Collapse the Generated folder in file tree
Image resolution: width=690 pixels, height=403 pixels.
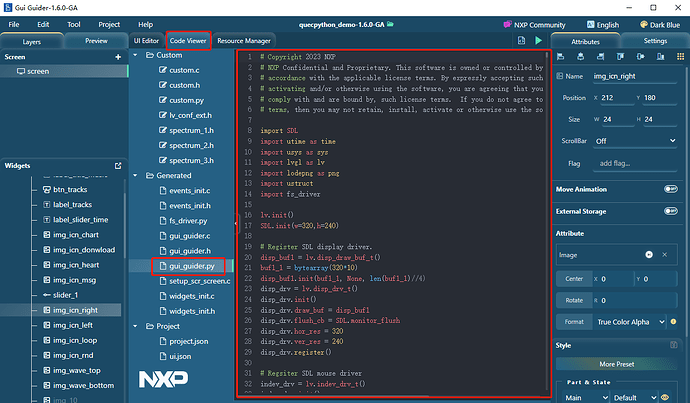[x=136, y=175]
